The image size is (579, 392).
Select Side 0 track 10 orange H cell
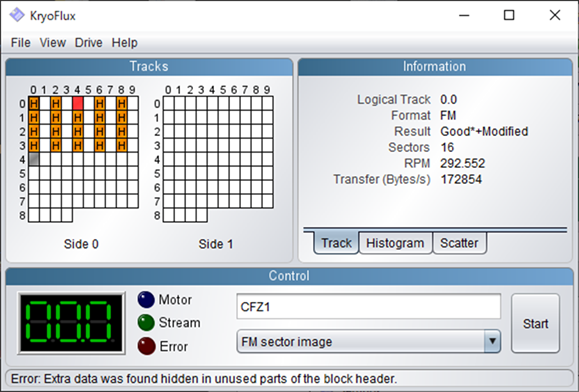coord(34,117)
